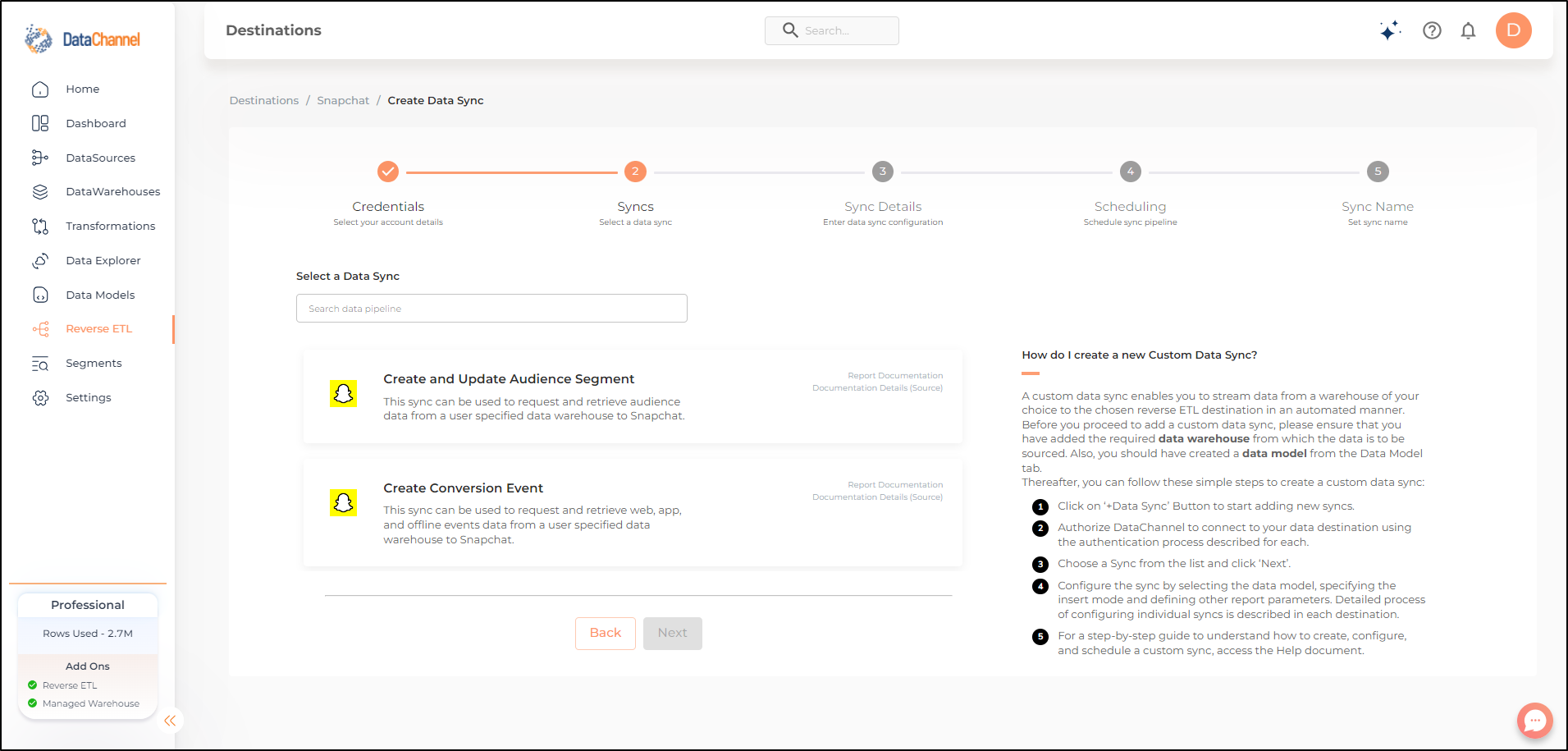Click the Professional plan label
The width and height of the screenshot is (1568, 751).
click(x=88, y=605)
